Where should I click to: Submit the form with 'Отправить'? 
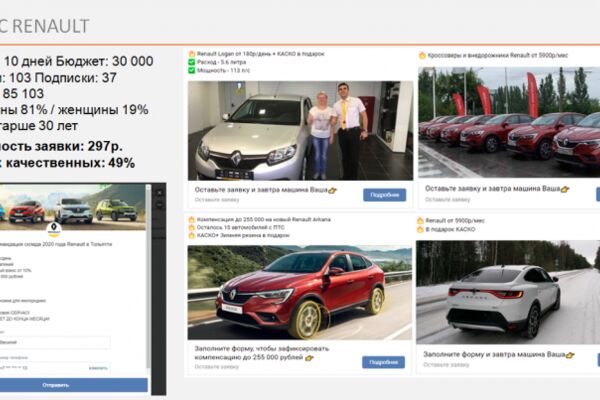point(73,385)
